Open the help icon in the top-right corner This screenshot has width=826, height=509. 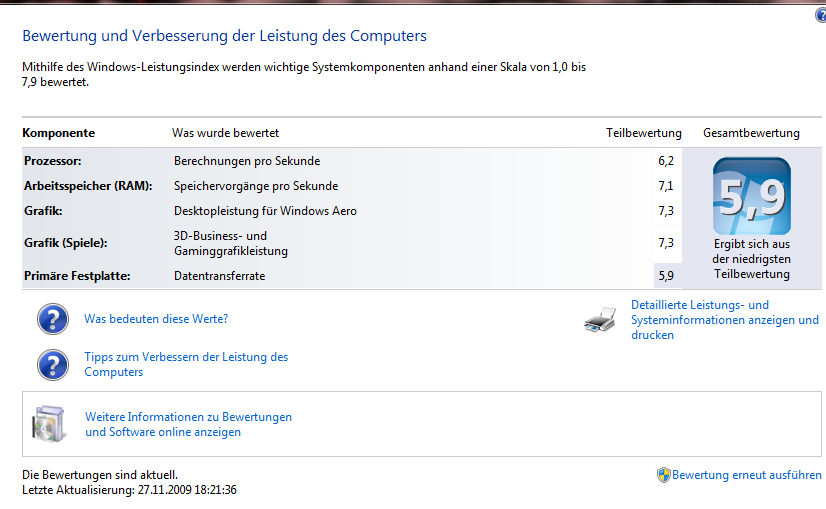[821, 15]
